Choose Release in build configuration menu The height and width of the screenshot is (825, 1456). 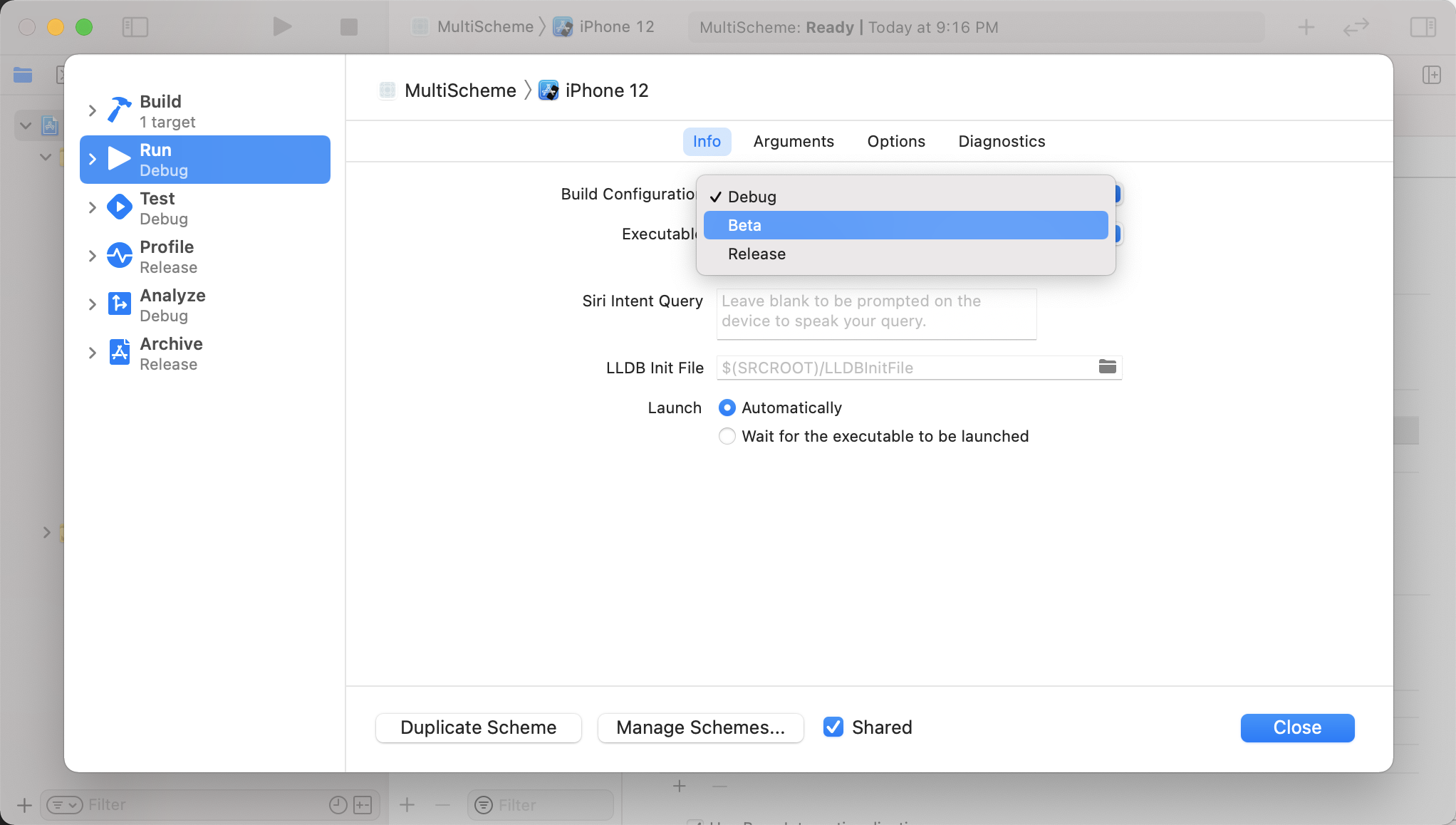coord(905,254)
